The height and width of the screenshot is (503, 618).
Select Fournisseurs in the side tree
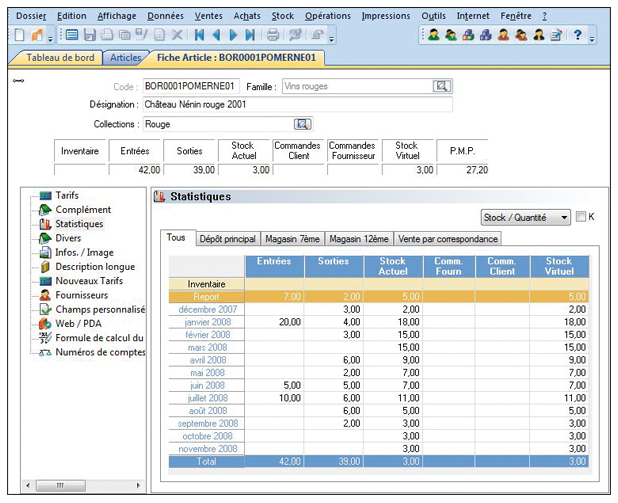click(83, 295)
